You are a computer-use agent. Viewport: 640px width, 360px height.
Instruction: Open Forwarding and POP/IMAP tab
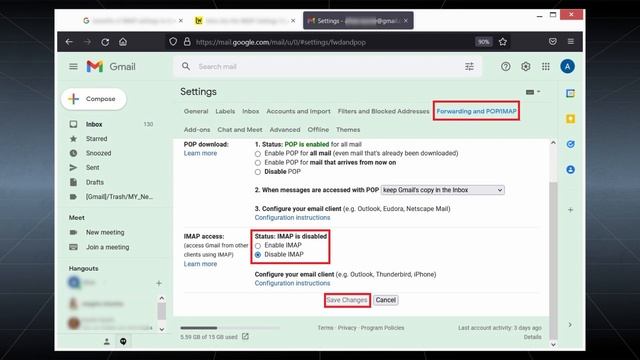point(476,111)
